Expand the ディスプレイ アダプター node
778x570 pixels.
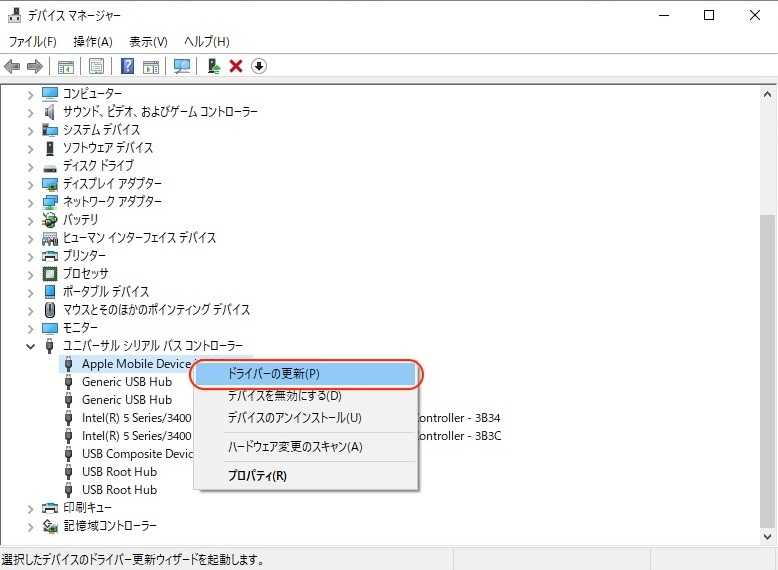coord(31,184)
